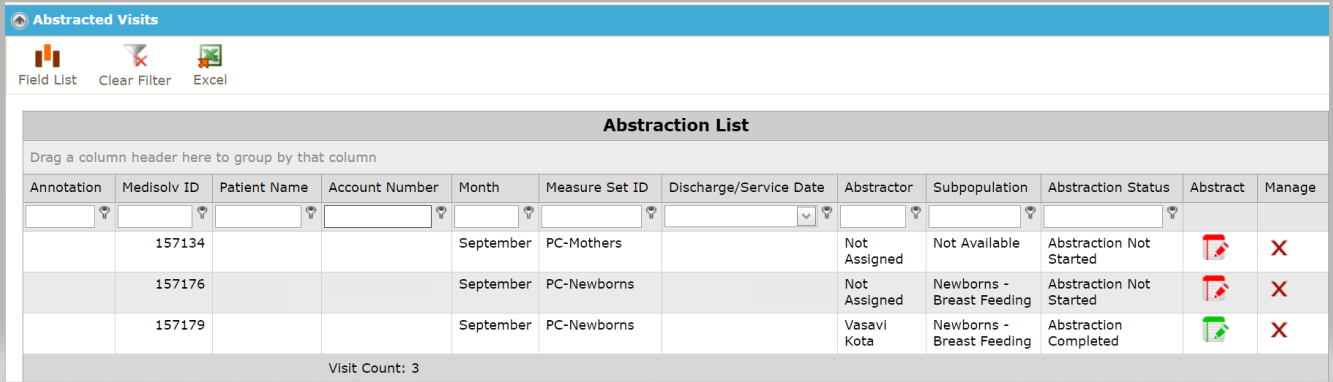Export the list using Excel icon
The width and height of the screenshot is (1333, 382).
[210, 66]
